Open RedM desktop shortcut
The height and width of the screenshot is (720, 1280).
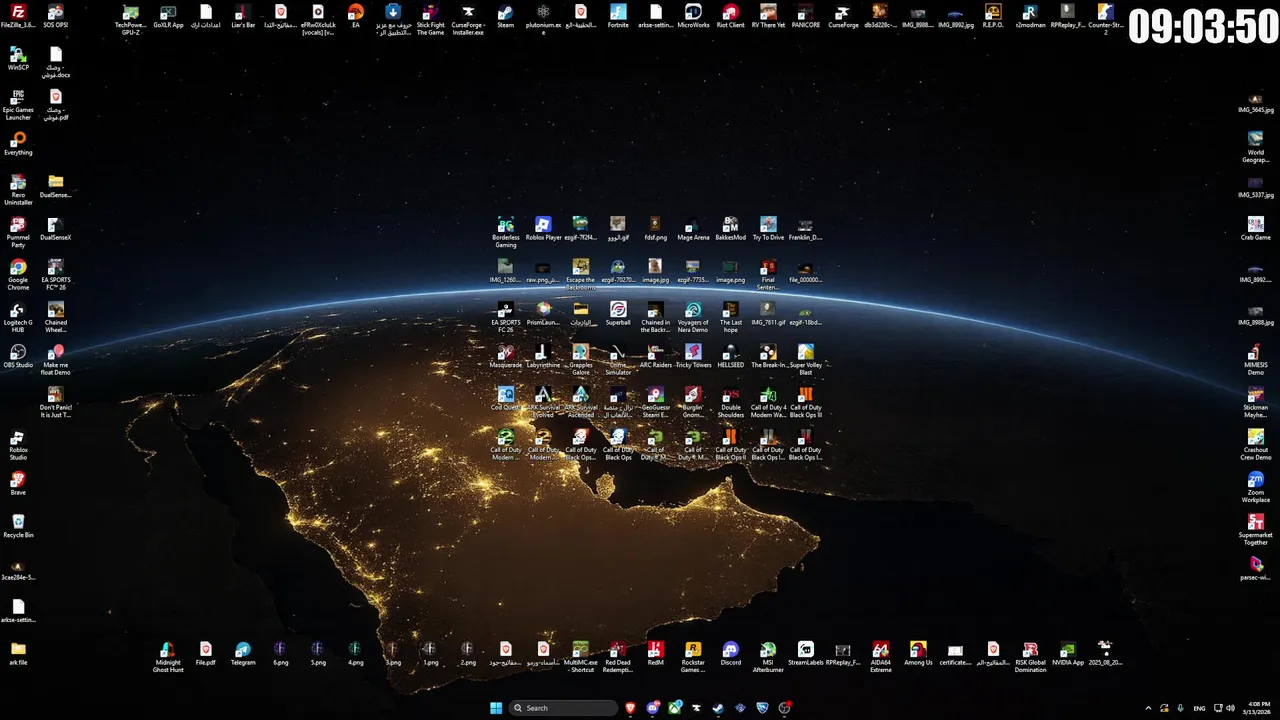(656, 653)
